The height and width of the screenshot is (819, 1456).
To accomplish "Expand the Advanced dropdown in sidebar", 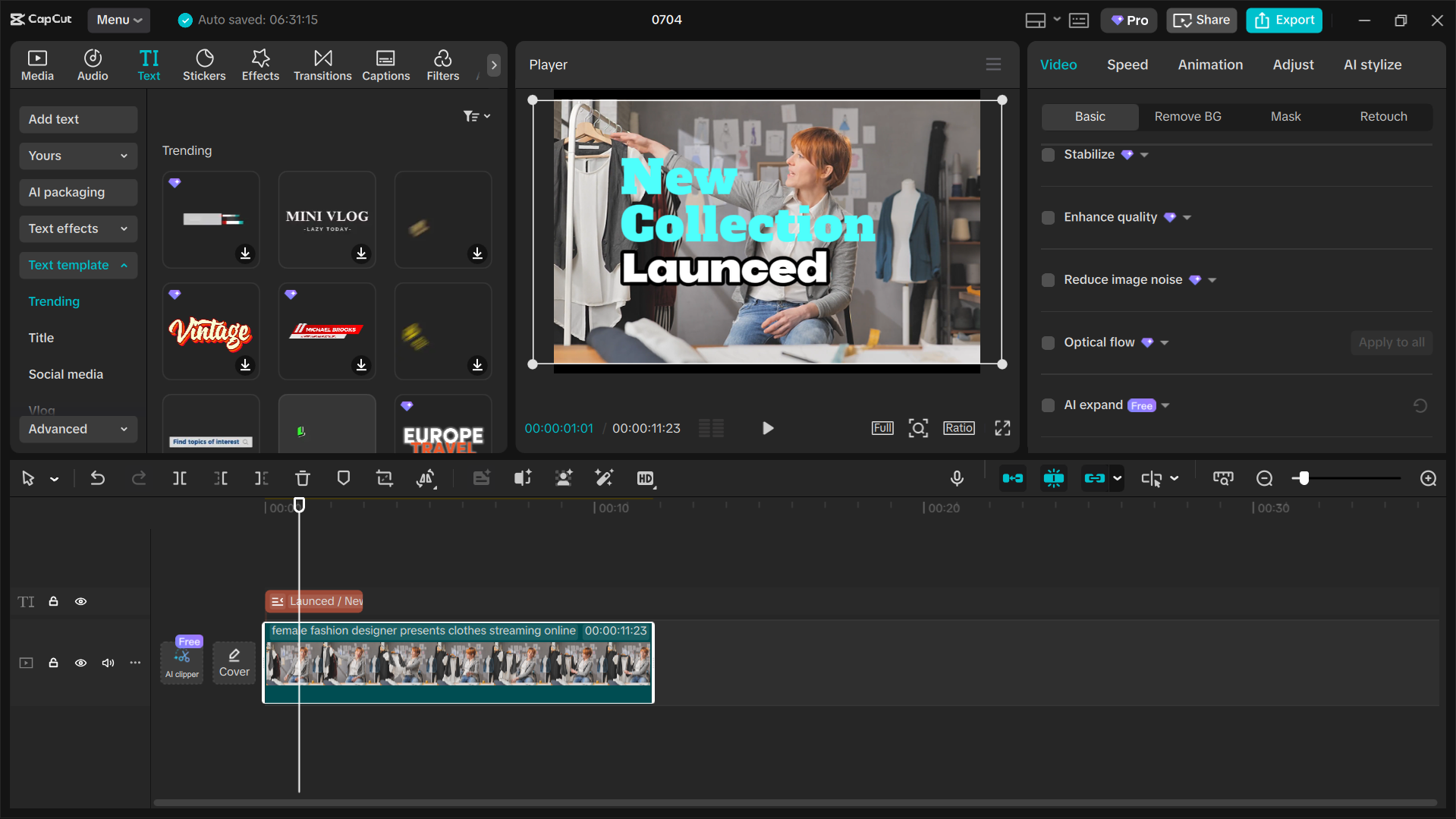I will click(77, 429).
